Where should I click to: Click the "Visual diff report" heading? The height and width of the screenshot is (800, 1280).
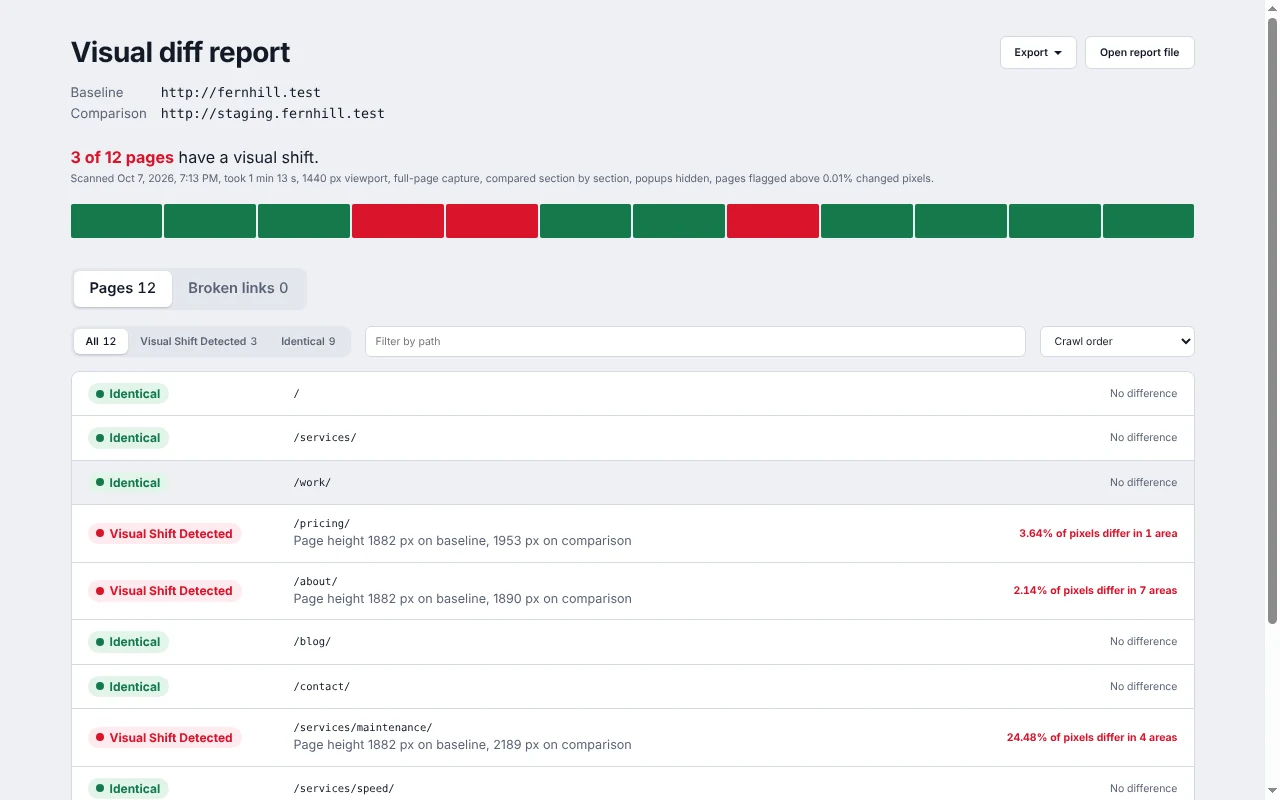[x=180, y=52]
